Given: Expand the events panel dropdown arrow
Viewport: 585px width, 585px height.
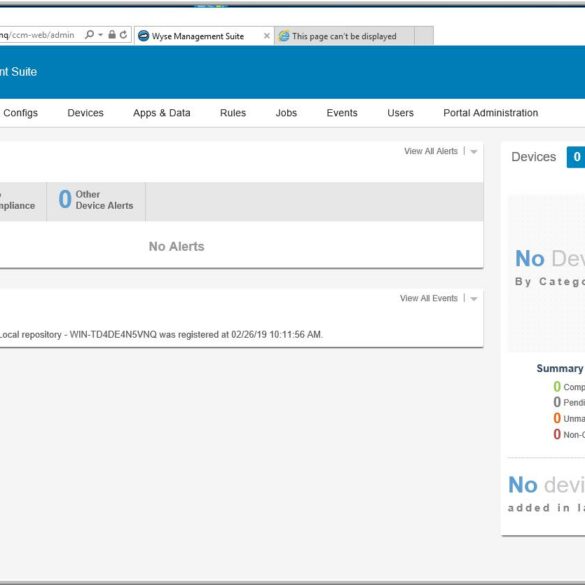Looking at the screenshot, I should click(474, 298).
